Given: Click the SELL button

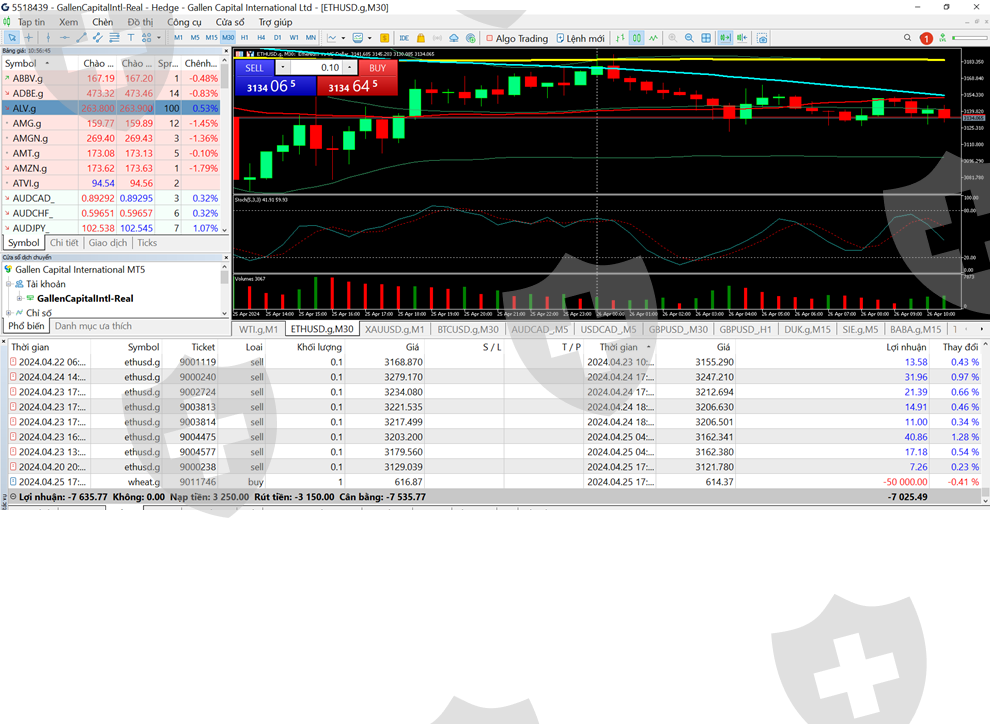Looking at the screenshot, I should coord(254,68).
